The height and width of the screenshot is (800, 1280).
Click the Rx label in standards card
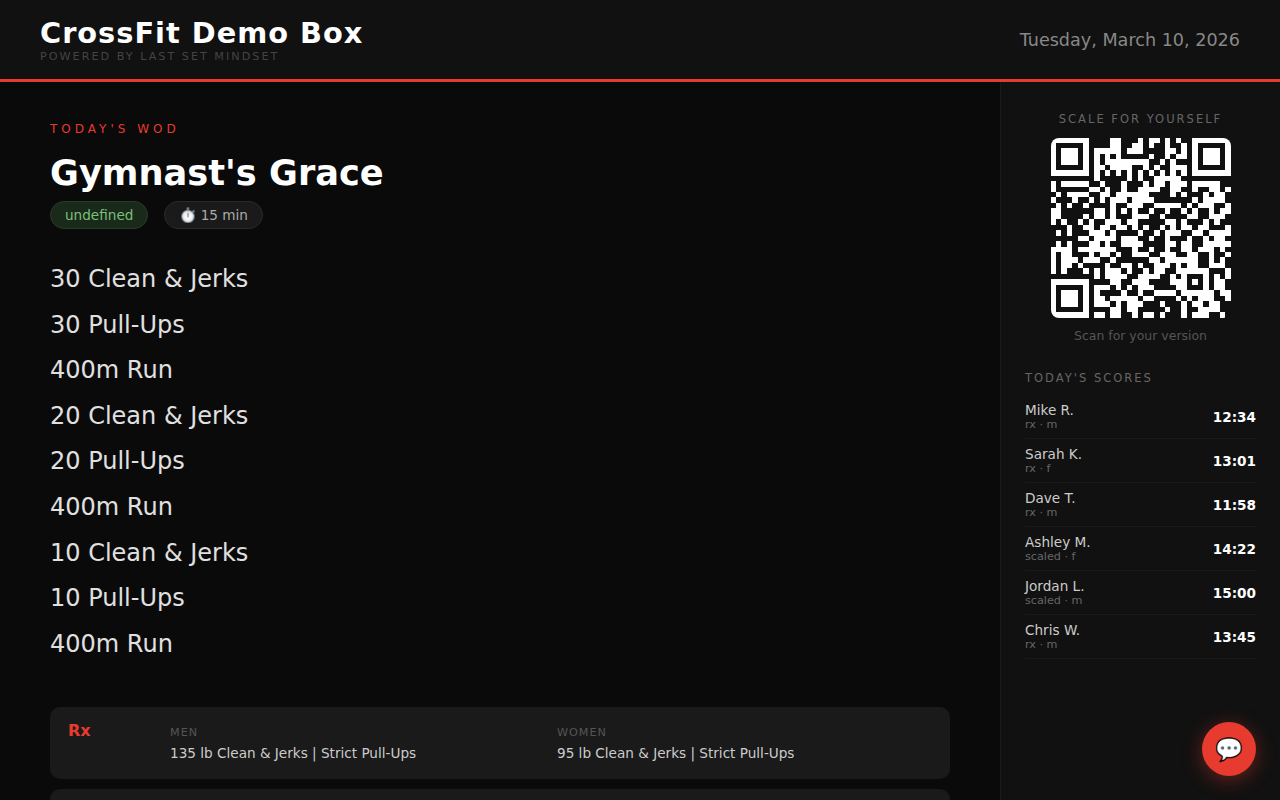[79, 731]
